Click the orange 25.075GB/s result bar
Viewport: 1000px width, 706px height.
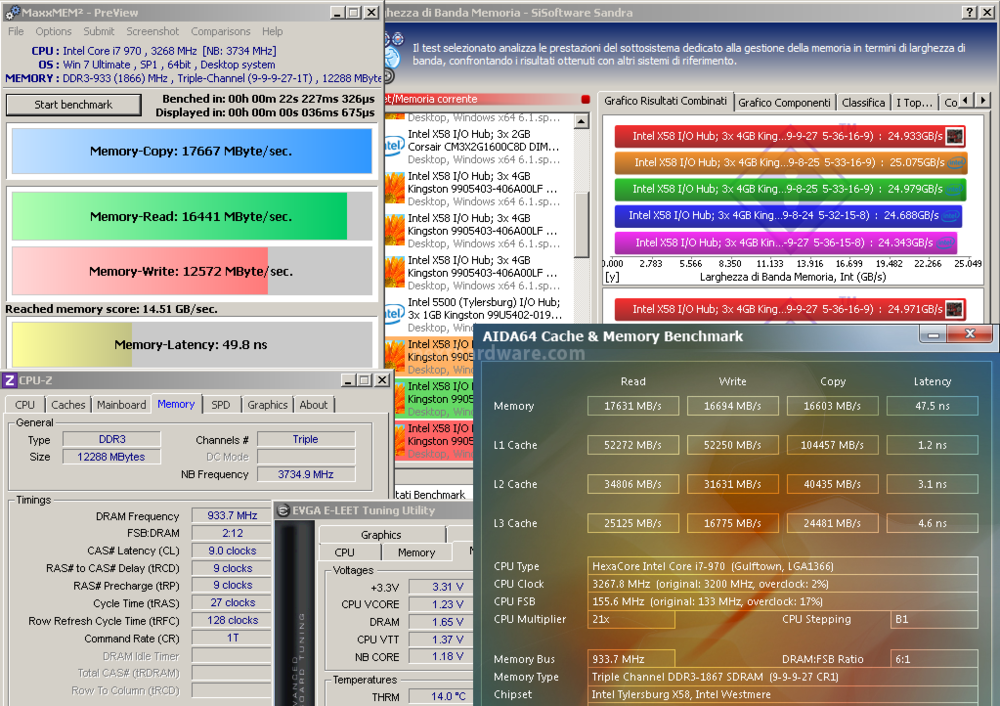(791, 163)
